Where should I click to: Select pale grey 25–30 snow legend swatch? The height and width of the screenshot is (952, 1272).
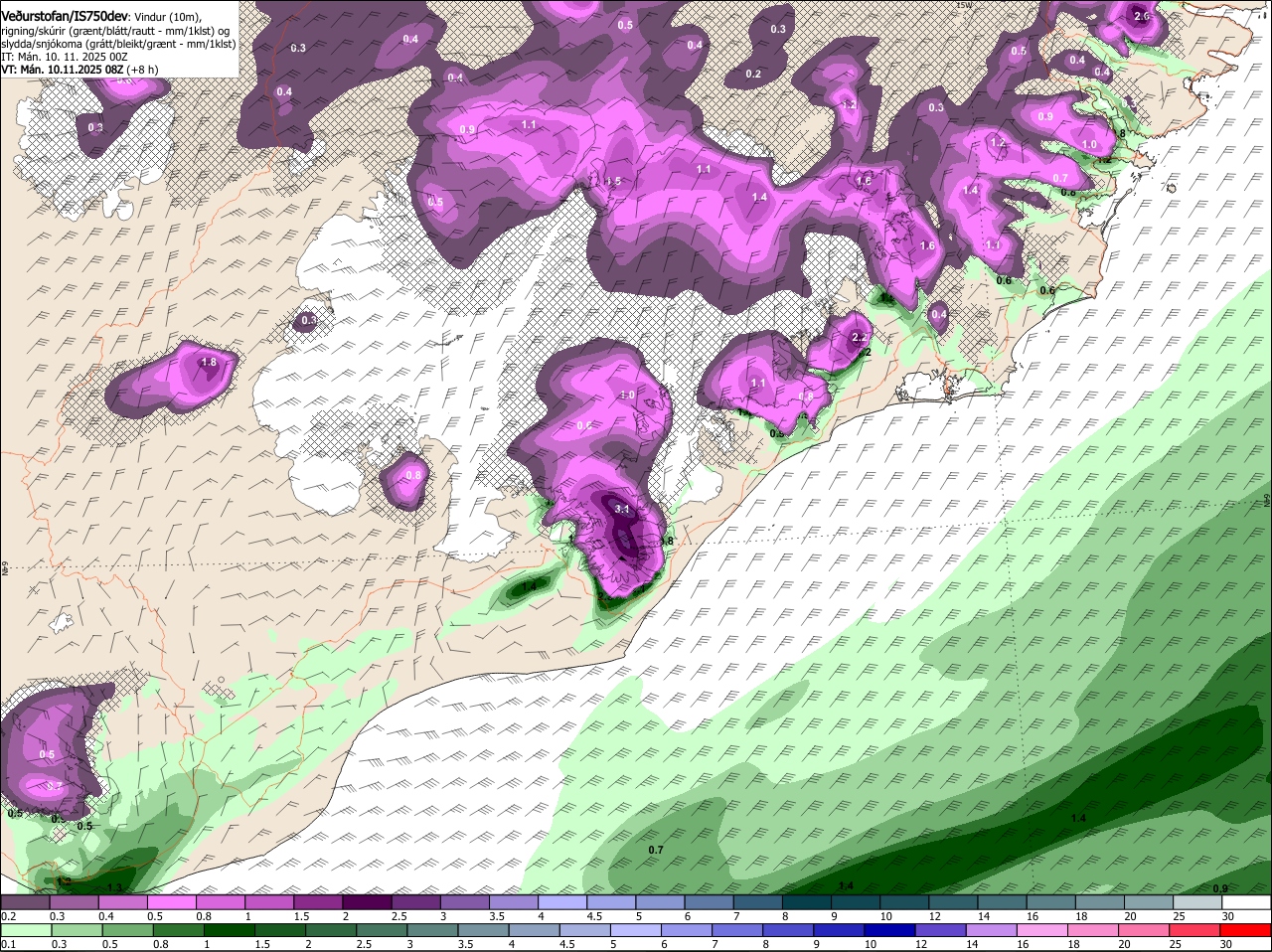[x=1198, y=901]
